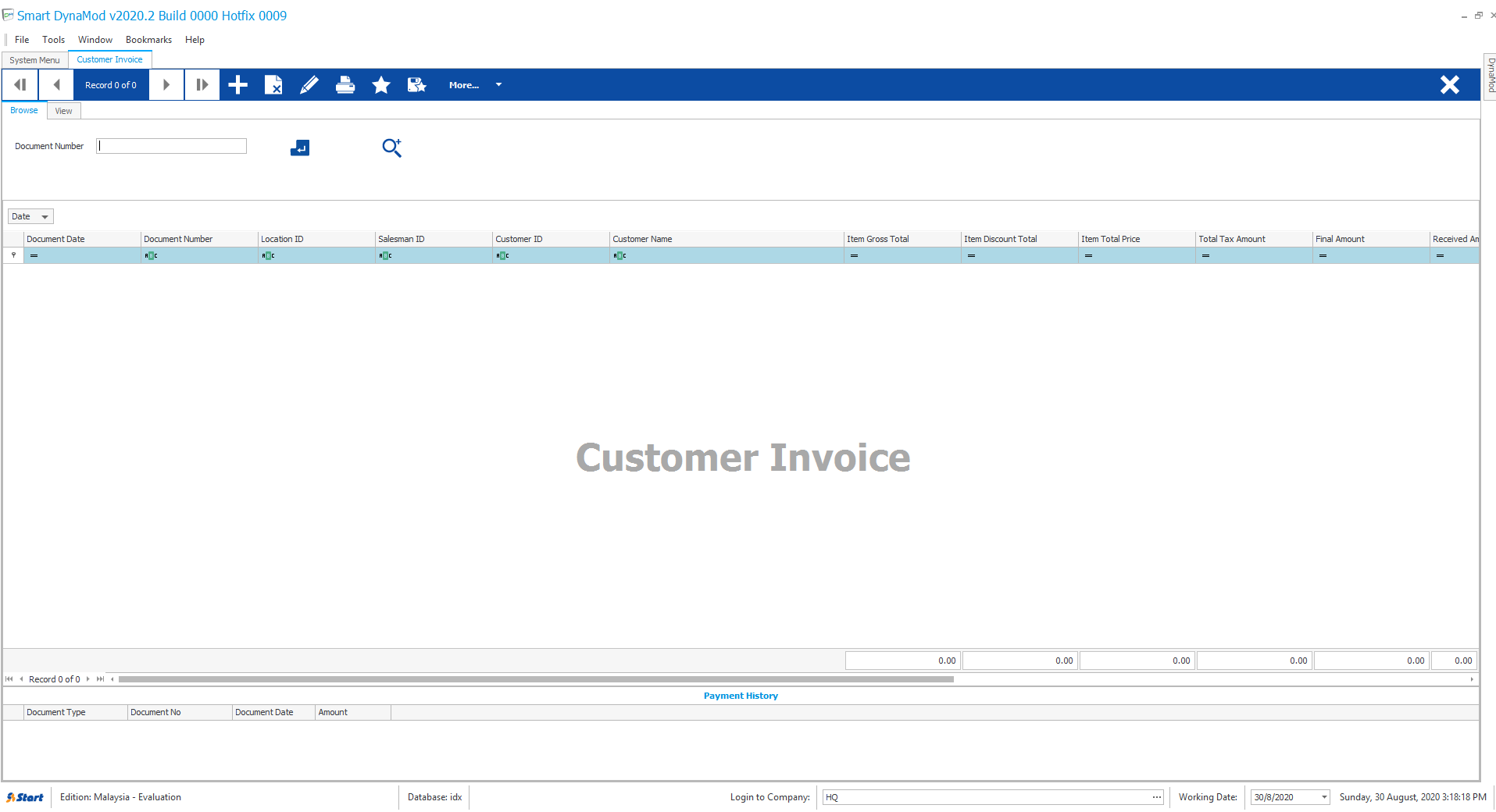The width and height of the screenshot is (1496, 812).
Task: Switch to the System Menu tab
Action: [x=34, y=60]
